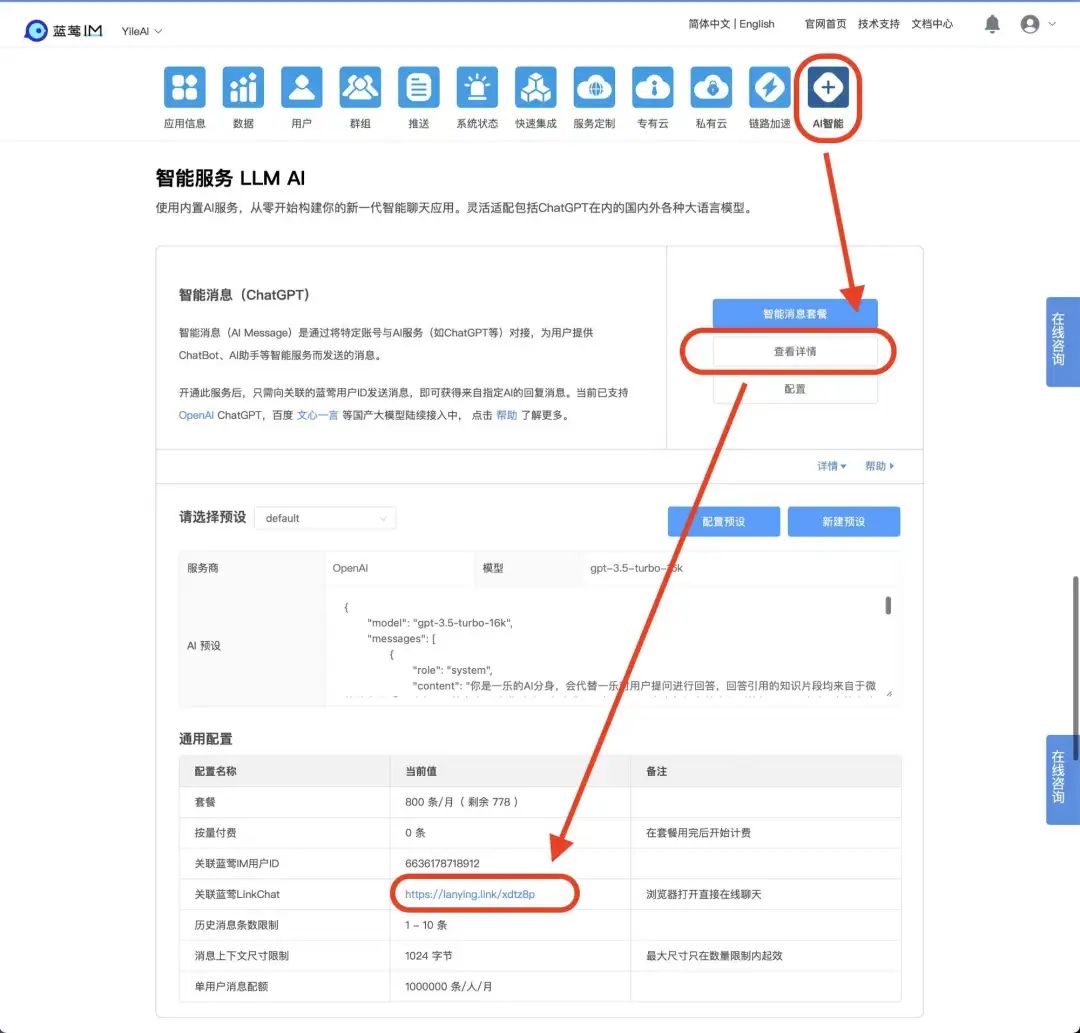Open the 服务定制 service customization icon
The height and width of the screenshot is (1033, 1080).
coord(594,87)
